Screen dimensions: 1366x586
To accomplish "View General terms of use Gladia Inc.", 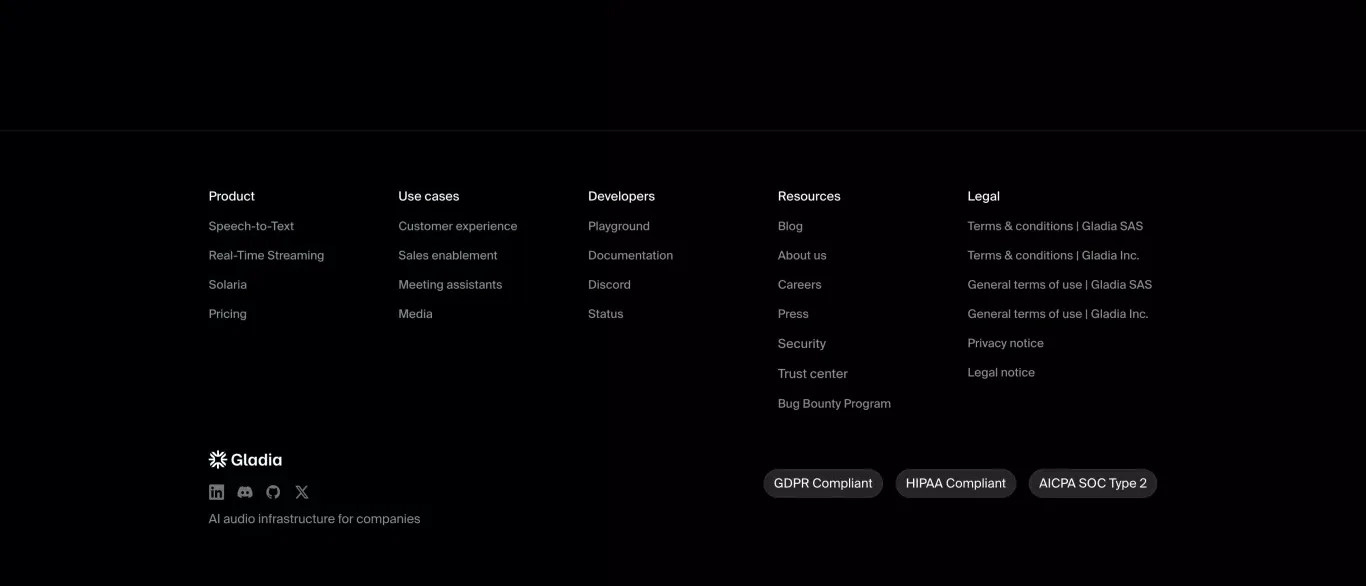I will tap(1058, 313).
